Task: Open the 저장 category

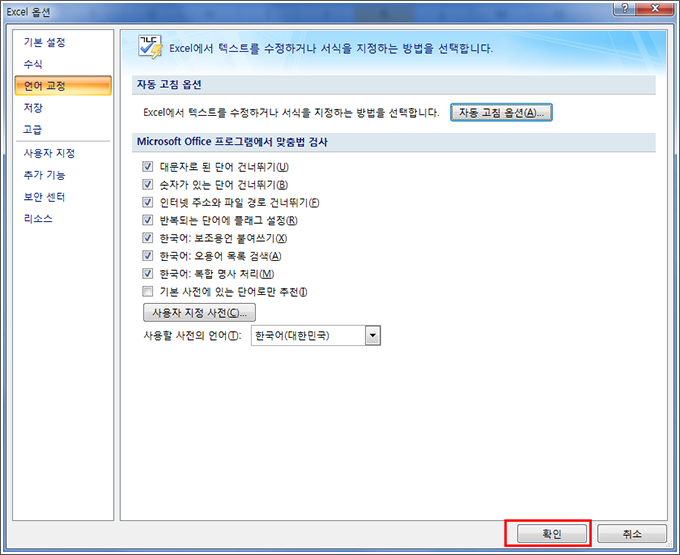Action: [x=33, y=108]
